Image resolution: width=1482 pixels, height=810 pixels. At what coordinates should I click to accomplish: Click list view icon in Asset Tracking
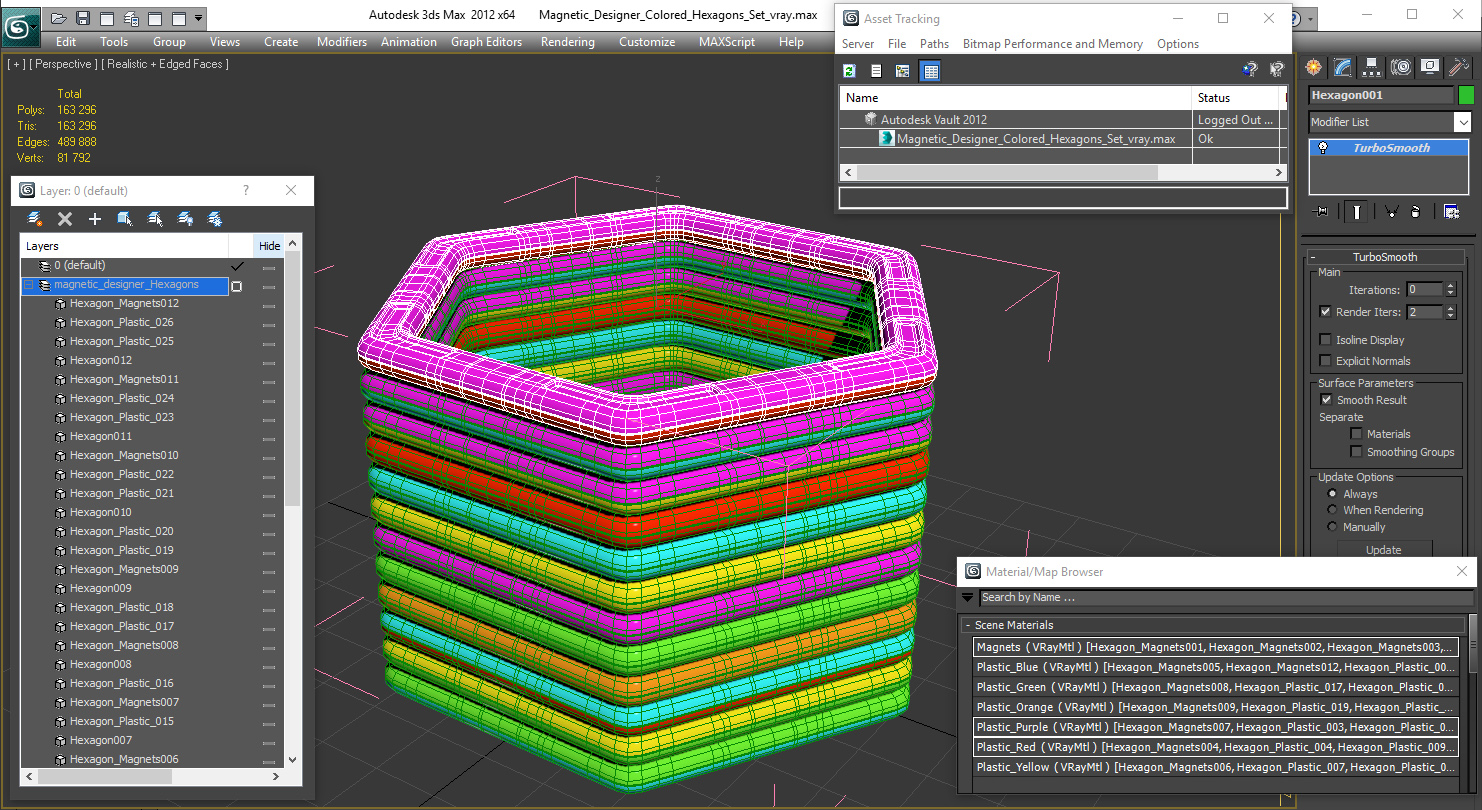click(x=876, y=70)
